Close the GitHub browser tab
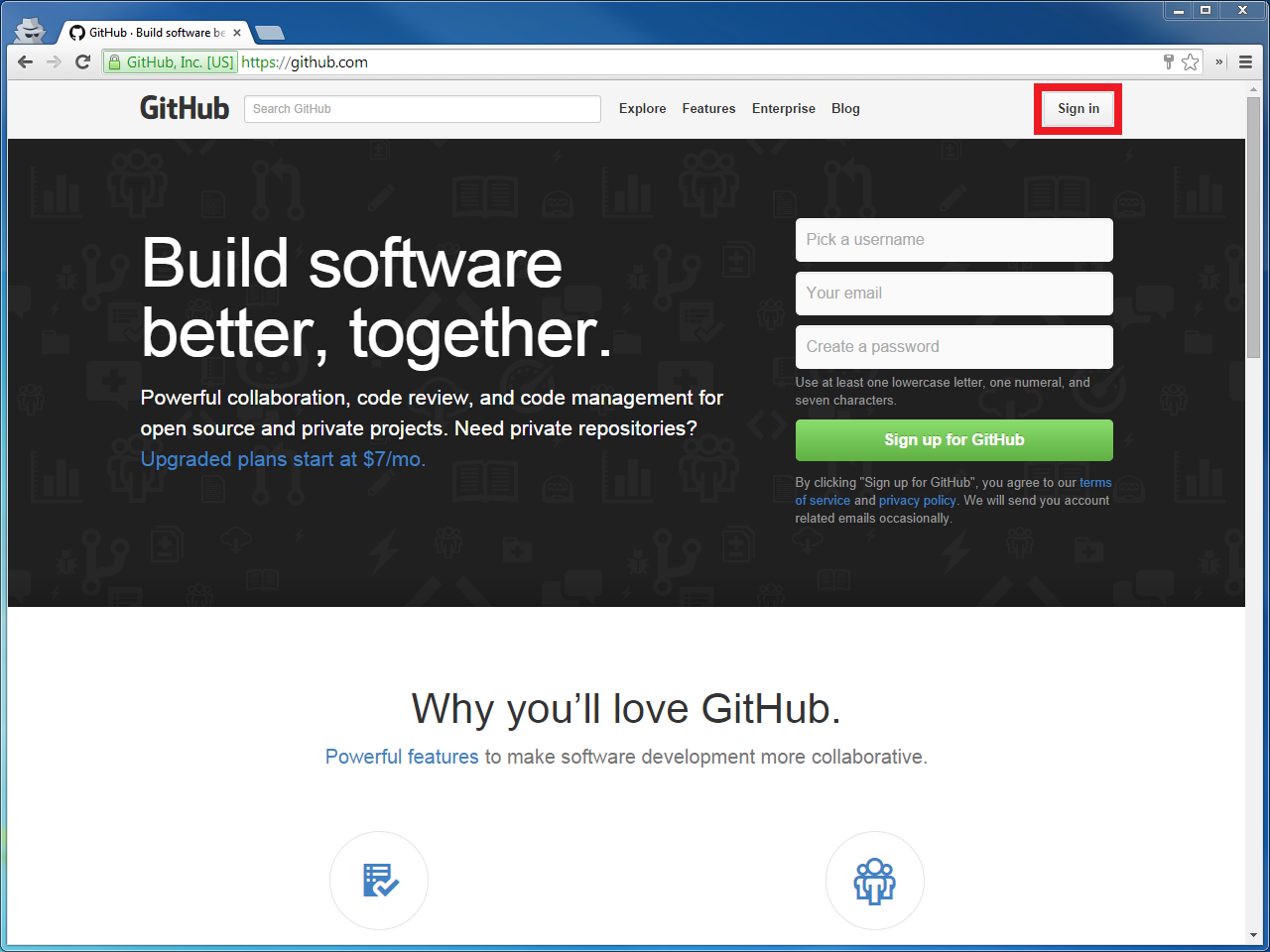1270x952 pixels. (237, 33)
